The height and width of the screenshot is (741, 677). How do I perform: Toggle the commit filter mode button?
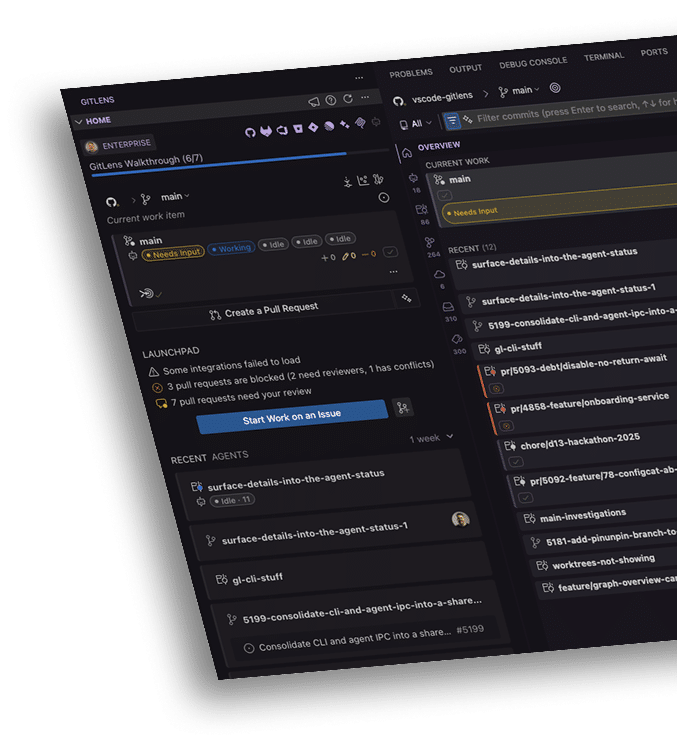click(x=452, y=121)
